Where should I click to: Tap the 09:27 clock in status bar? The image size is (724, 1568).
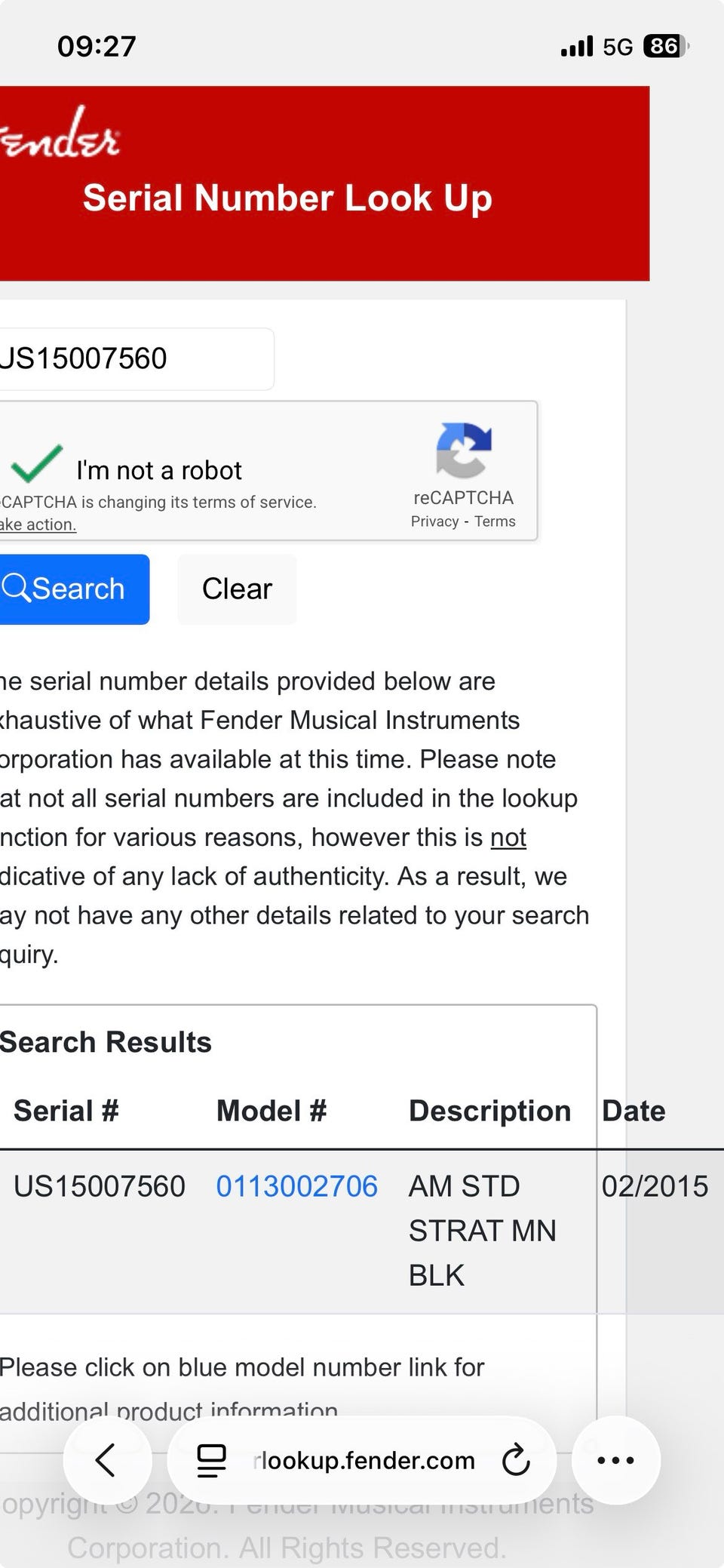[x=97, y=47]
